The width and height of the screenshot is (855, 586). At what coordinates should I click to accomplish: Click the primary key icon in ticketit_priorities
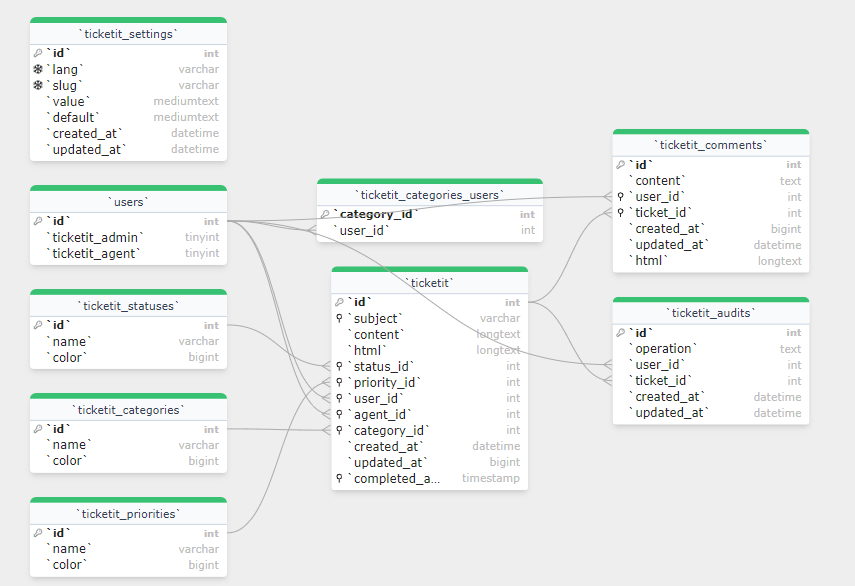click(39, 533)
